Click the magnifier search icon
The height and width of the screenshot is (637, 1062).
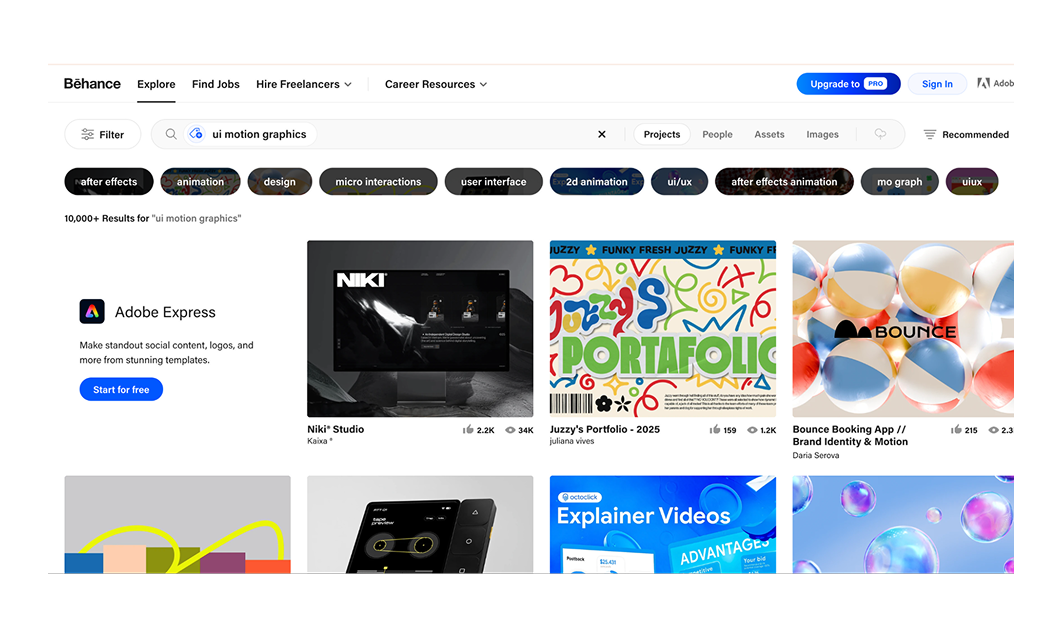(x=171, y=134)
